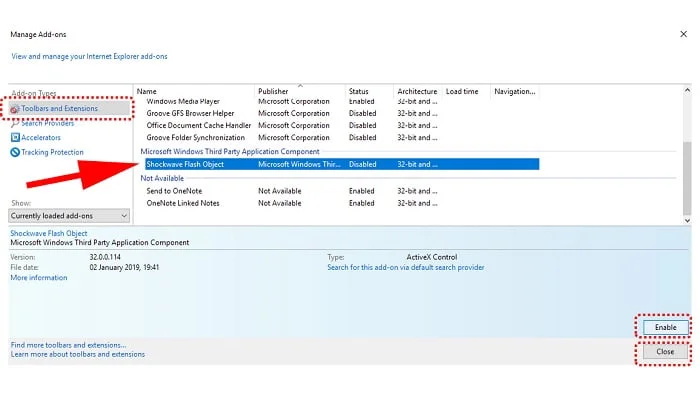Viewport: 700px width, 393px height.
Task: Sort by Architecture column header
Action: click(417, 92)
